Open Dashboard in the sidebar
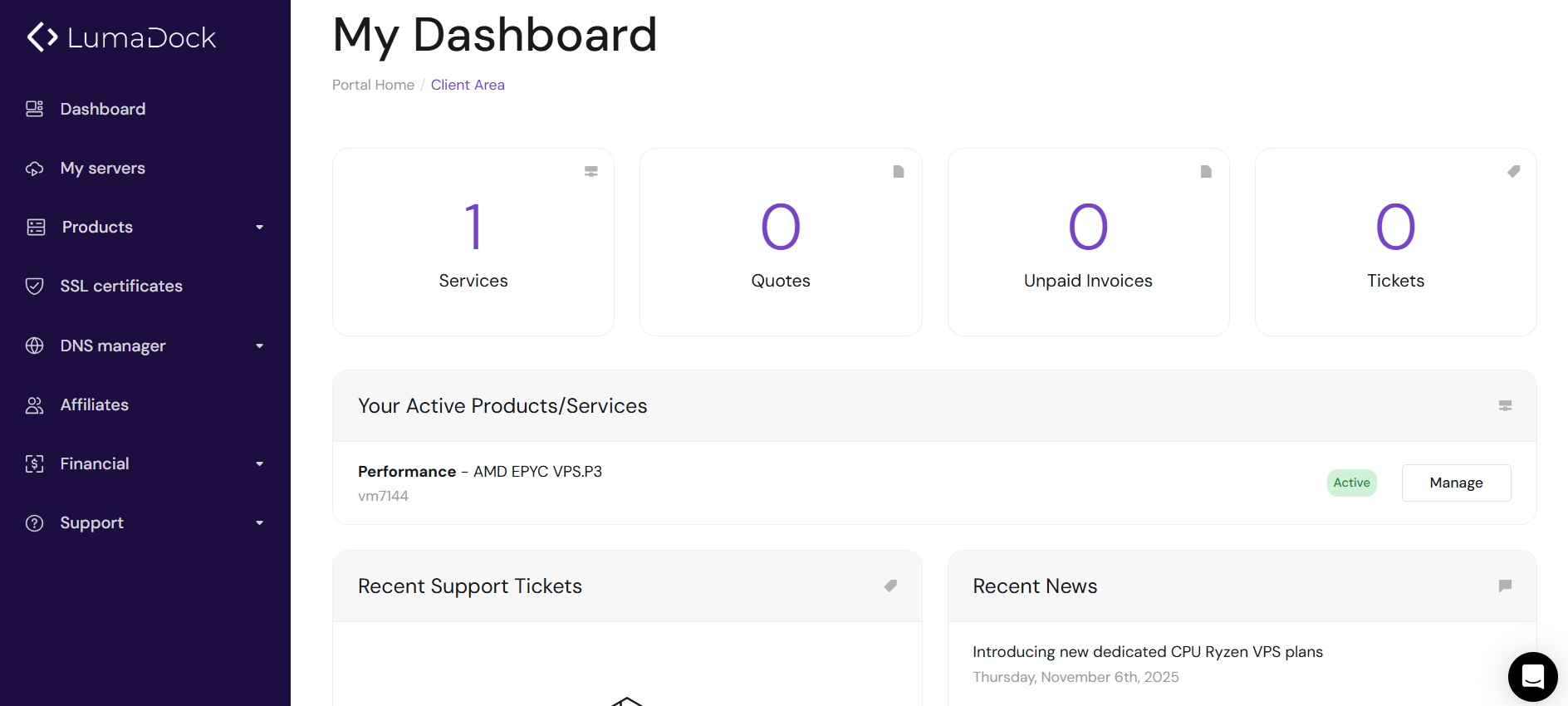Image resolution: width=1568 pixels, height=706 pixels. point(103,109)
